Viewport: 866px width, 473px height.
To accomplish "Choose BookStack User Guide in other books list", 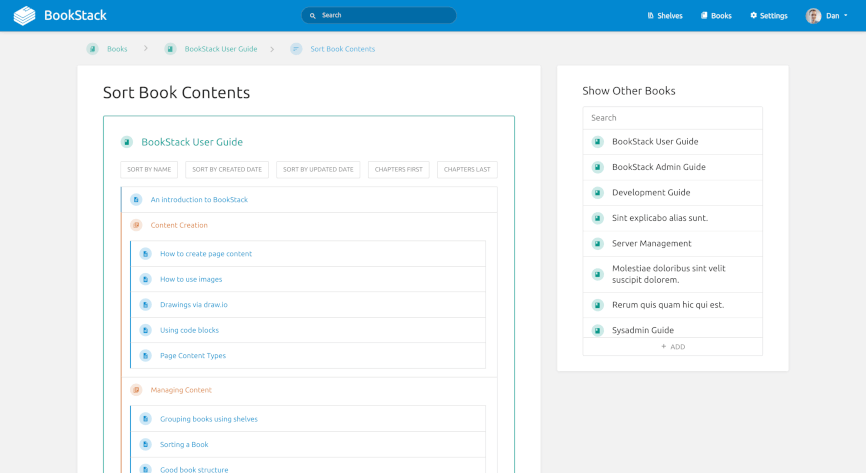I will pos(672,142).
